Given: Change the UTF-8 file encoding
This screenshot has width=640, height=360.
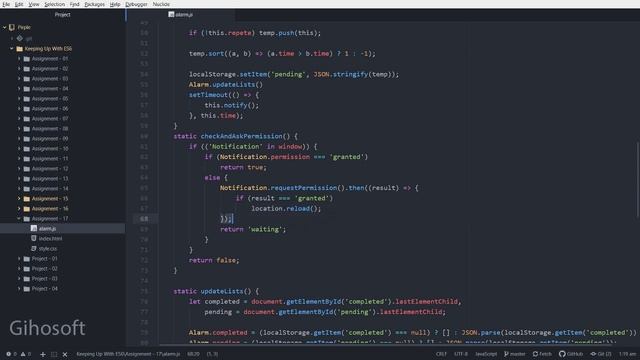Looking at the screenshot, I should [x=461, y=354].
